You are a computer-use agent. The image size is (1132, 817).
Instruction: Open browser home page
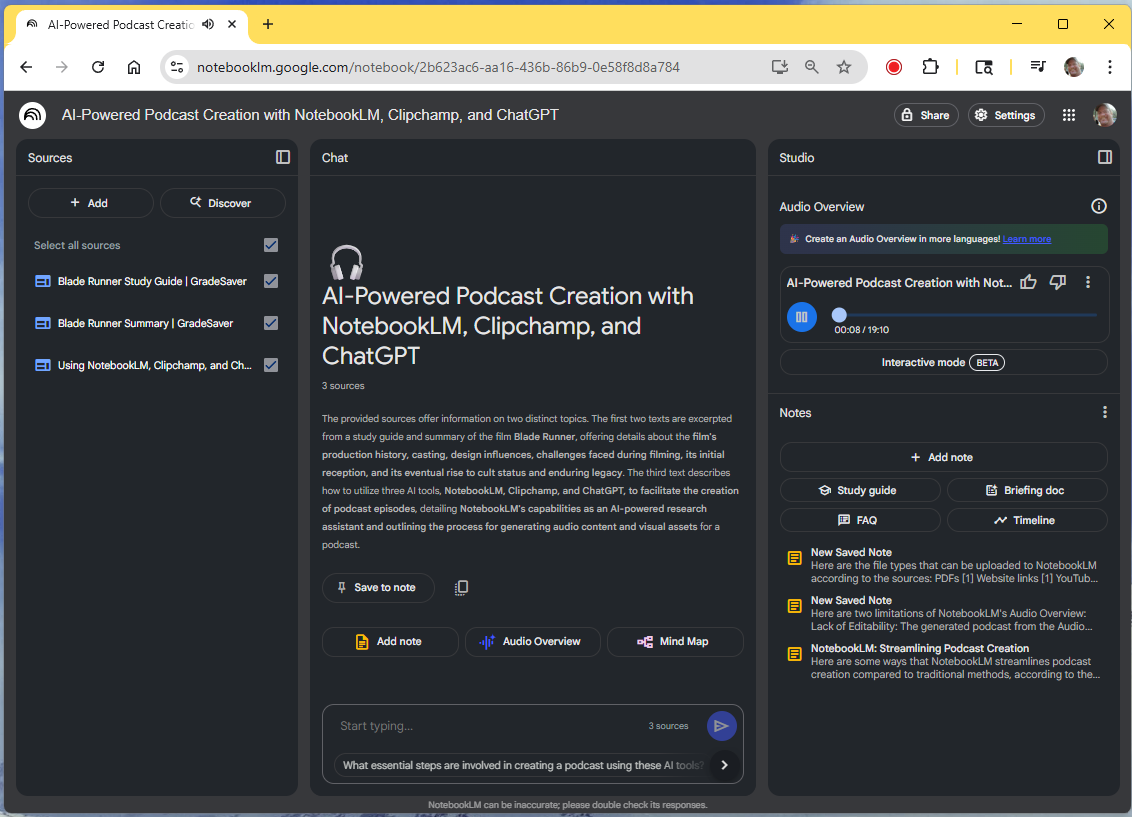tap(134, 67)
